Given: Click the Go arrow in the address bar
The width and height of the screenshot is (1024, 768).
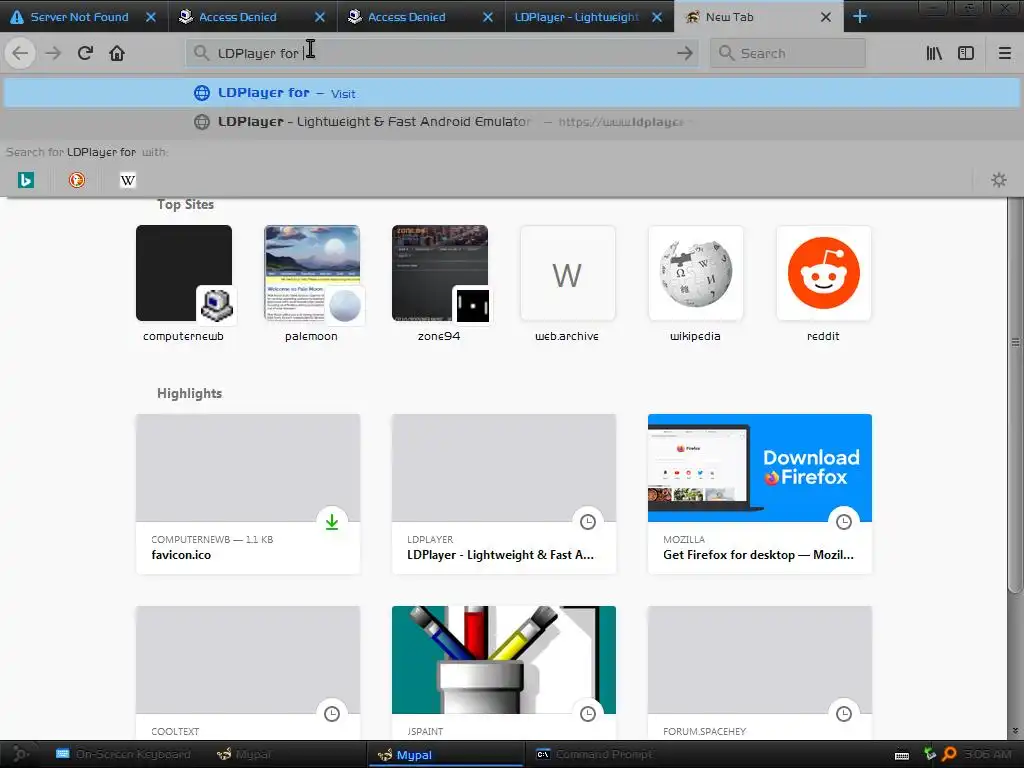Looking at the screenshot, I should [684, 54].
